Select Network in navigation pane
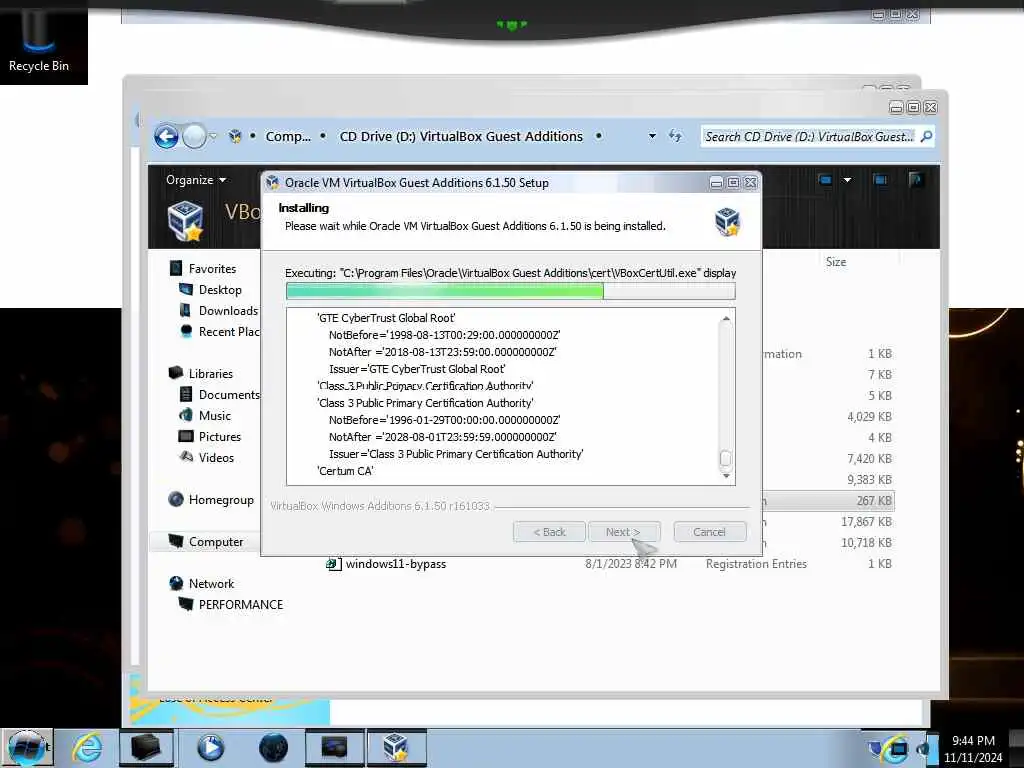The width and height of the screenshot is (1024, 768). 211,583
